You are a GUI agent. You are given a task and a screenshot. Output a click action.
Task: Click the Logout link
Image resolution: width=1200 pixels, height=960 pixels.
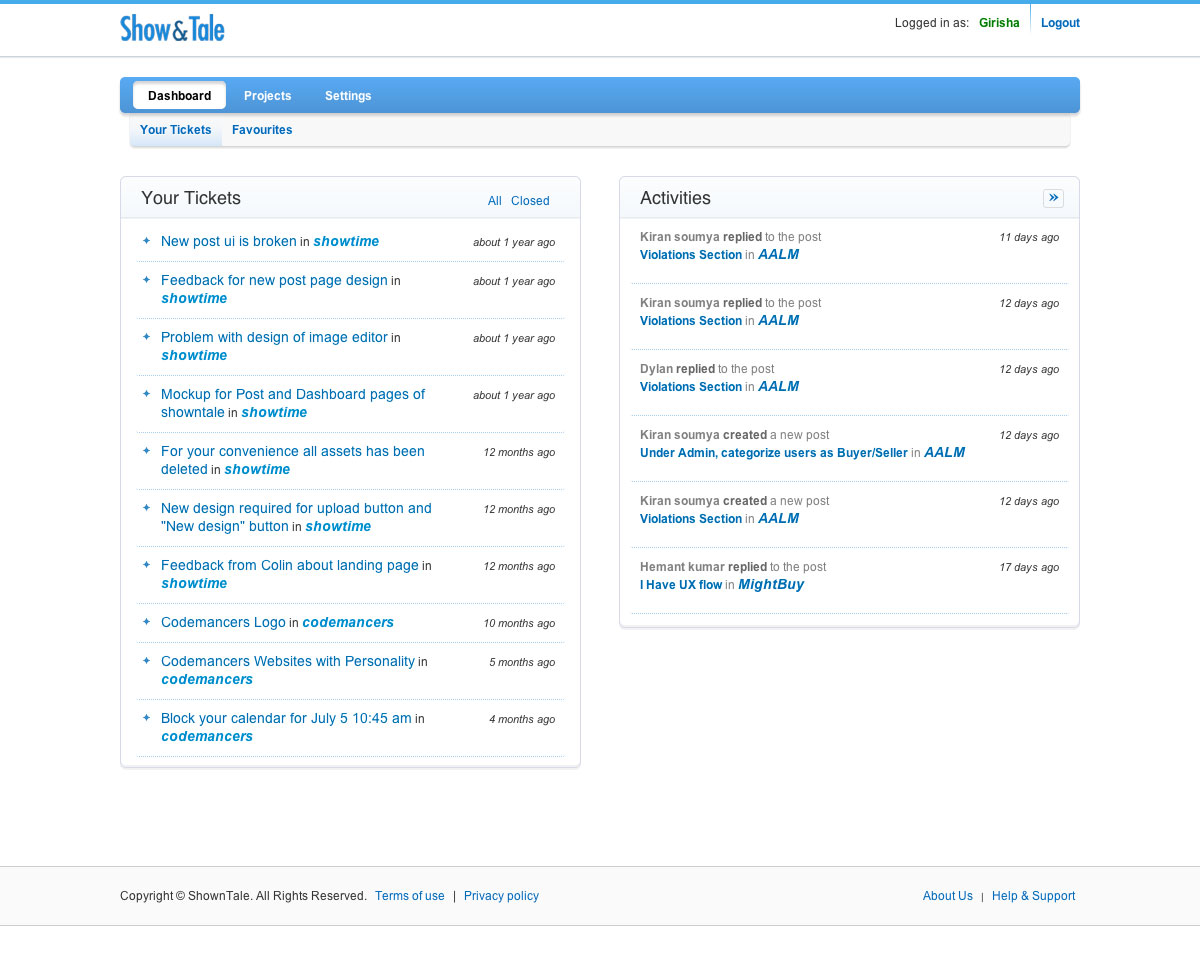coord(1060,23)
